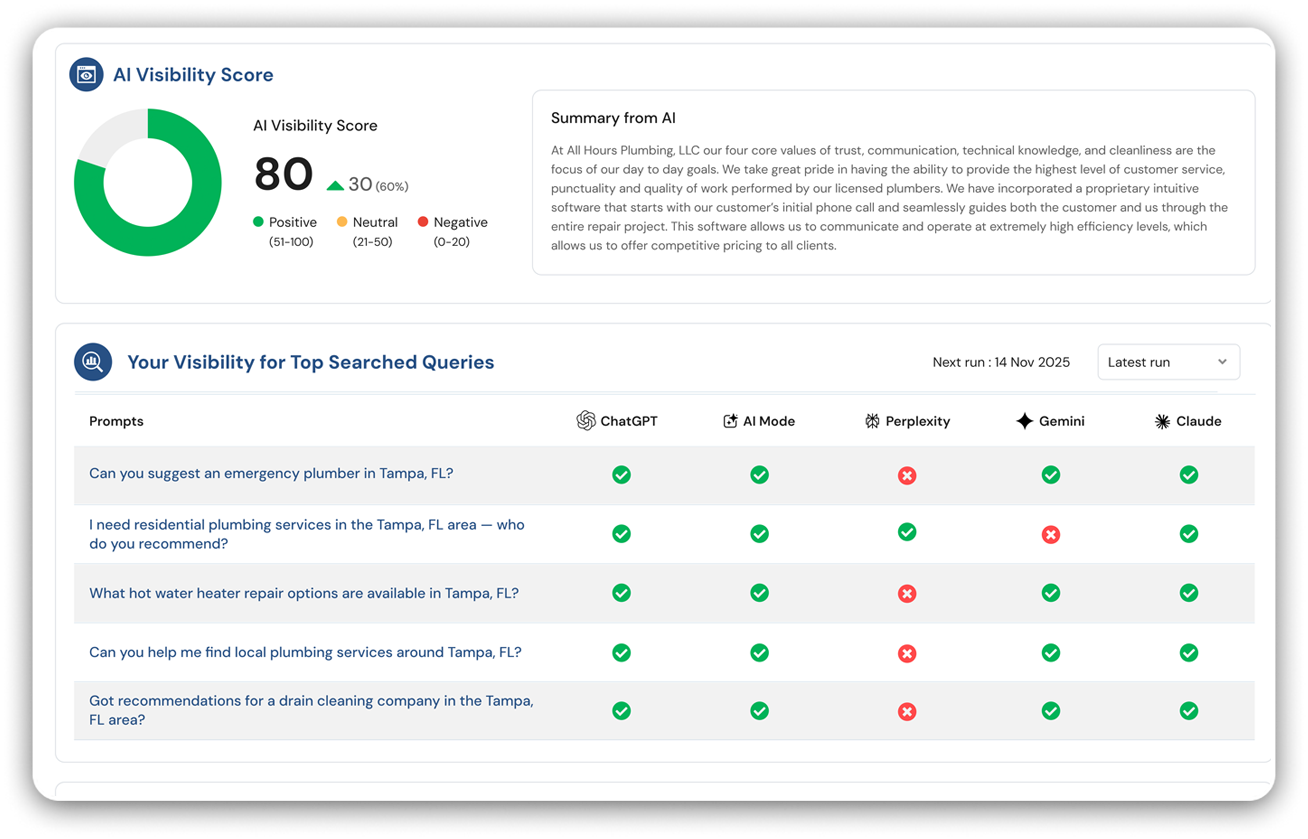Click the Claude burst icon
This screenshot has width=1308, height=839.
click(1162, 421)
